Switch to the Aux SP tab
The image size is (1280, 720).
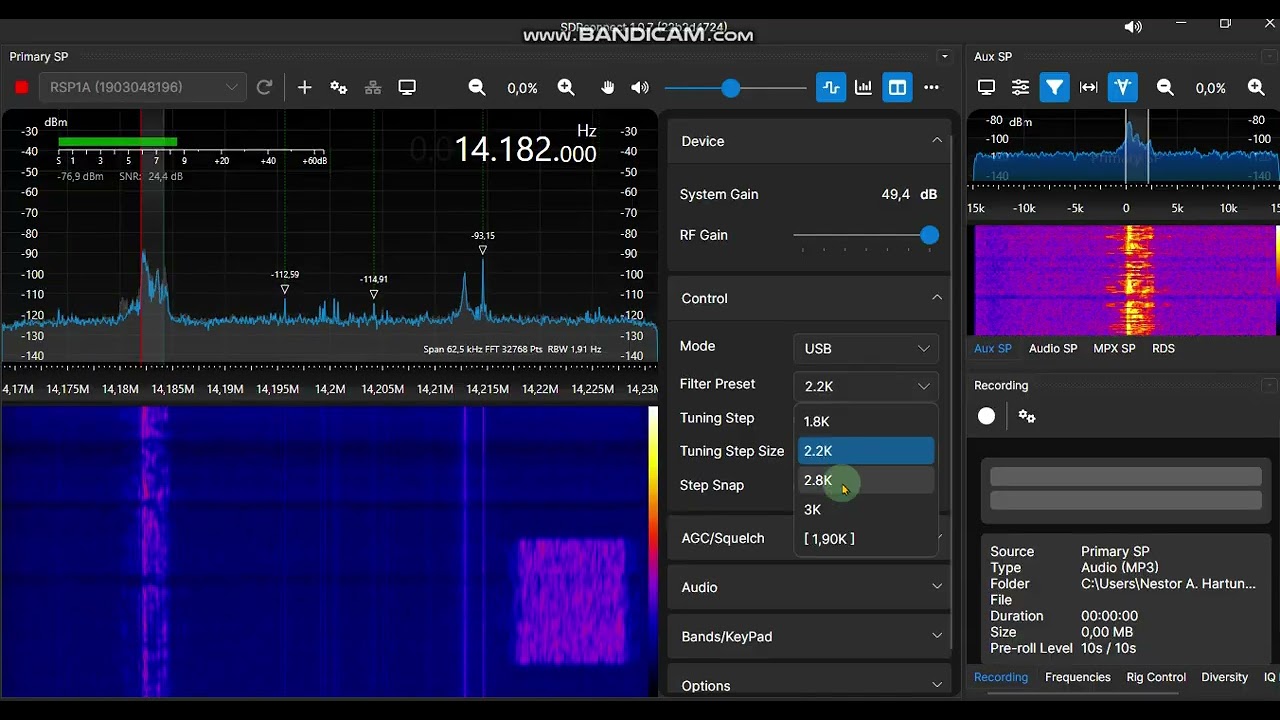993,349
